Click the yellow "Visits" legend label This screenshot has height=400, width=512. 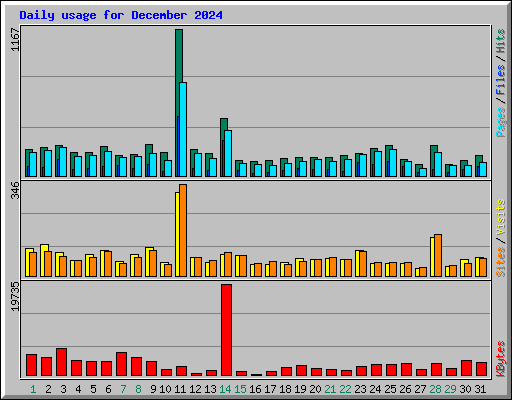point(500,218)
